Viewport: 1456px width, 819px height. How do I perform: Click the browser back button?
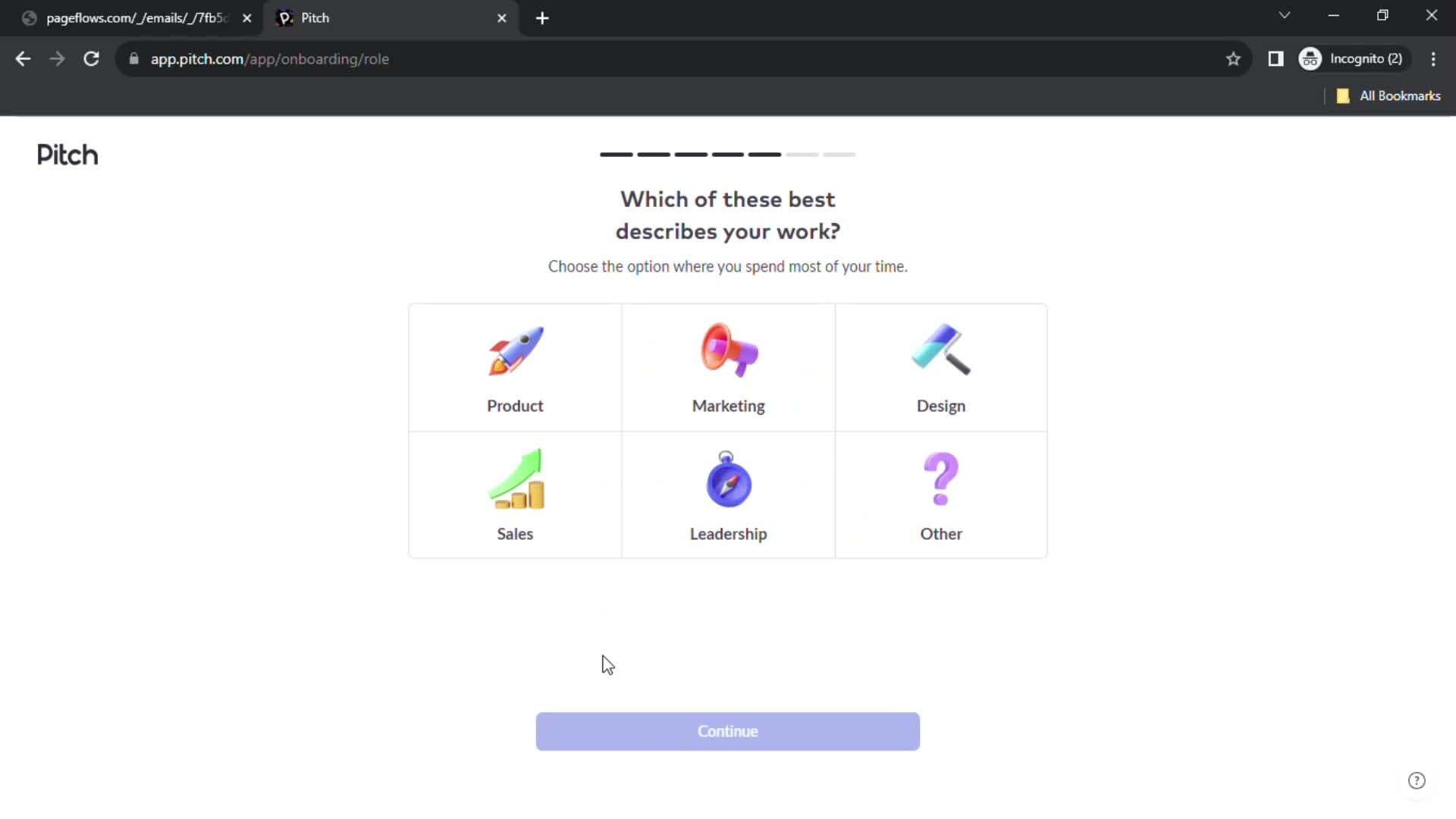22,58
